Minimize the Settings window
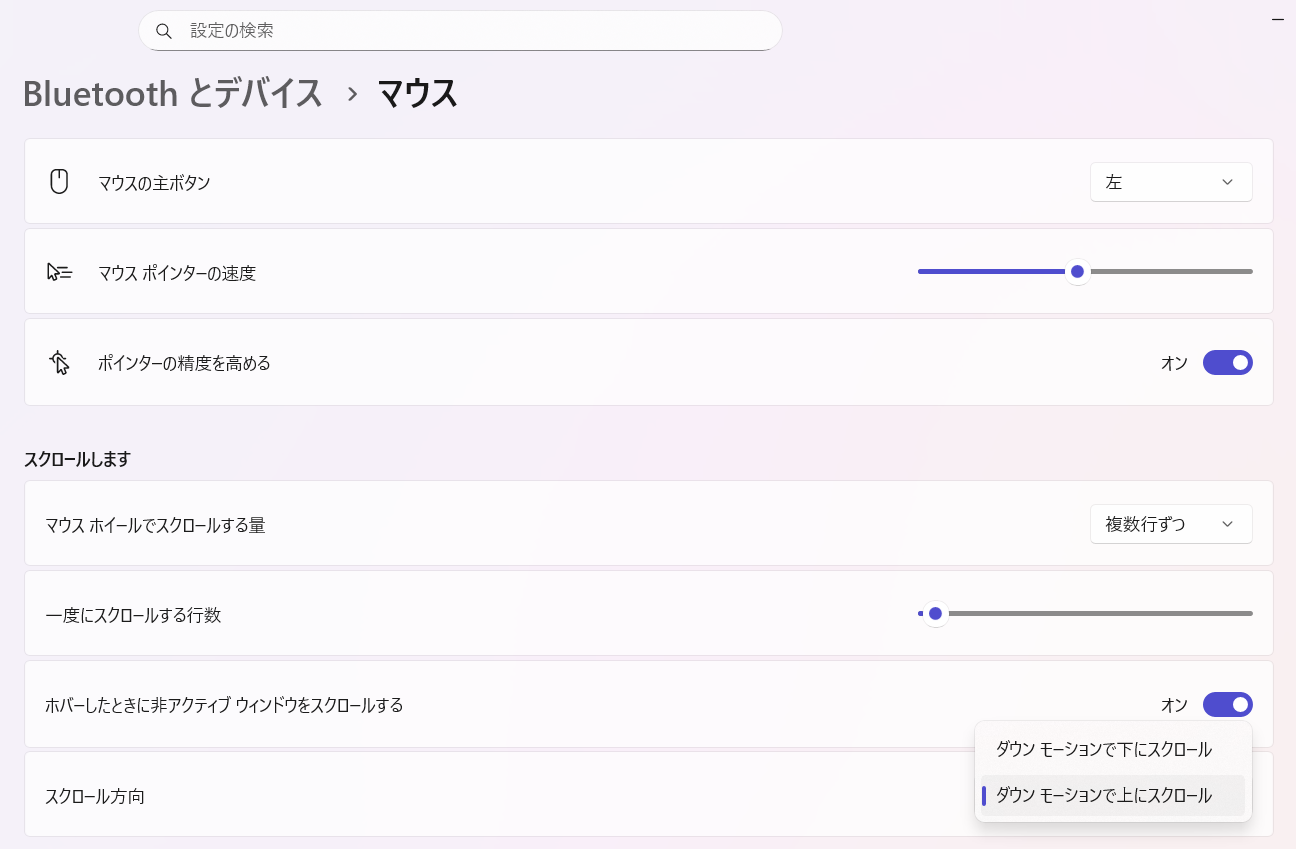This screenshot has height=849, width=1296. (1277, 19)
